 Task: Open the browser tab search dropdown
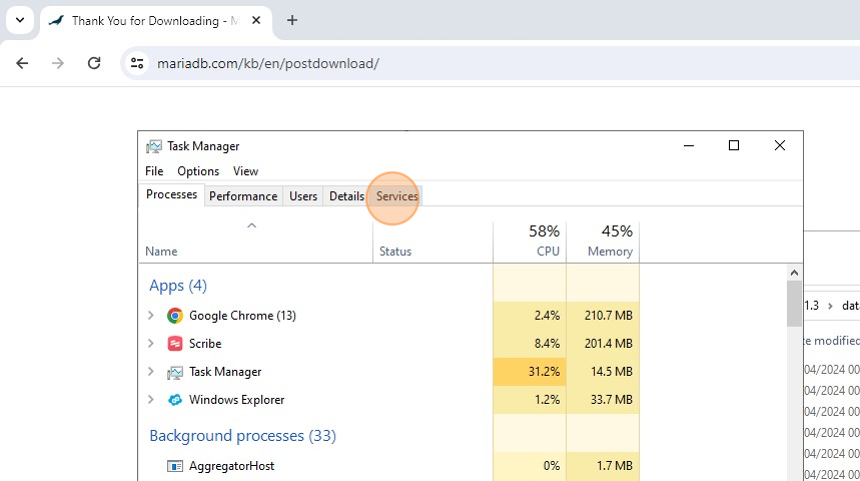click(20, 20)
